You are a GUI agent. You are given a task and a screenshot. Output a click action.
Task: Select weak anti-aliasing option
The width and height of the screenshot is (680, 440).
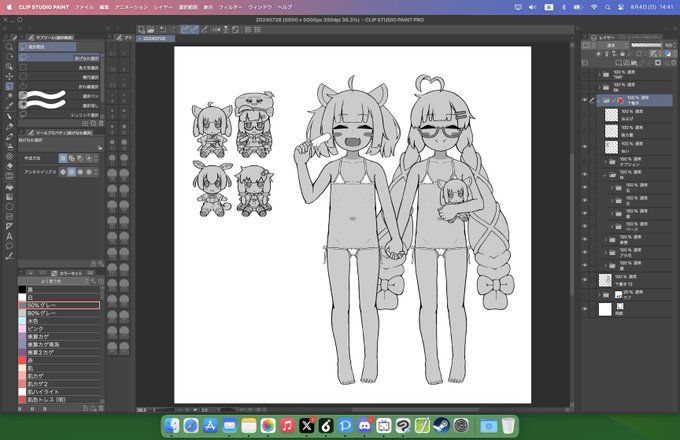(x=72, y=172)
